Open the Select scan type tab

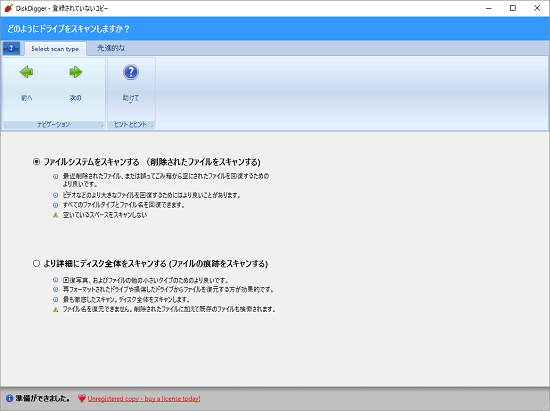pos(55,49)
